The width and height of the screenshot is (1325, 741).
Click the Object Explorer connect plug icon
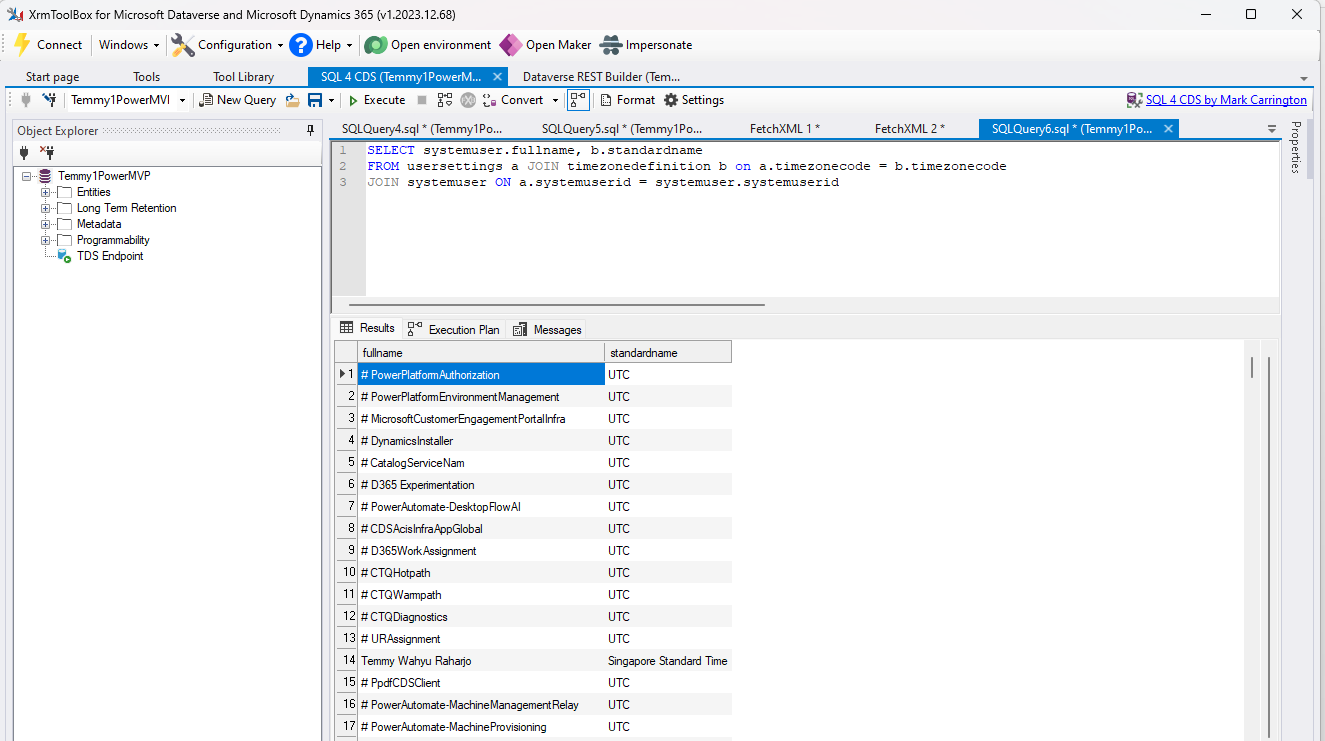(x=25, y=152)
